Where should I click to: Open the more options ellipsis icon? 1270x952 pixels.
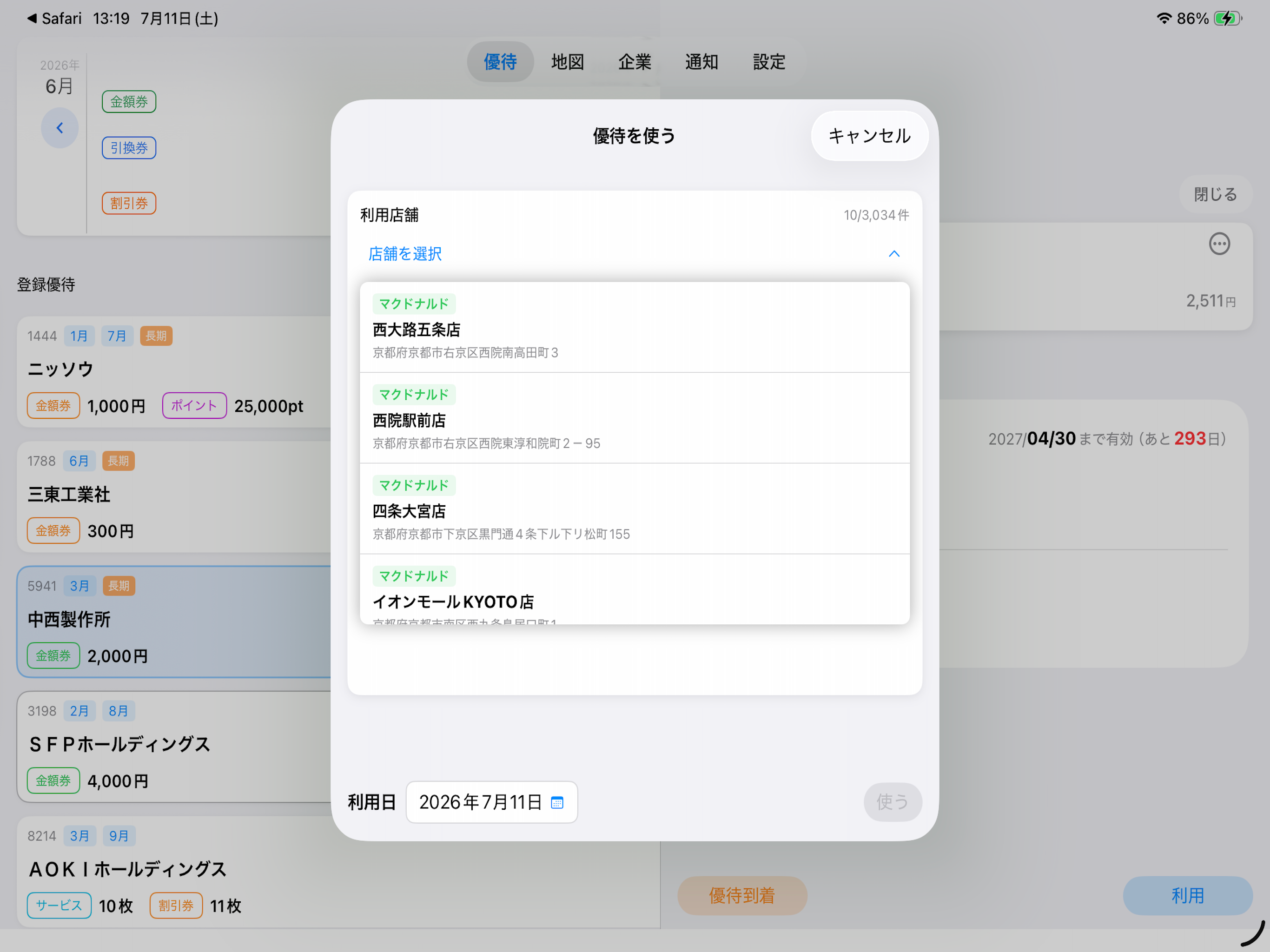coord(1219,244)
